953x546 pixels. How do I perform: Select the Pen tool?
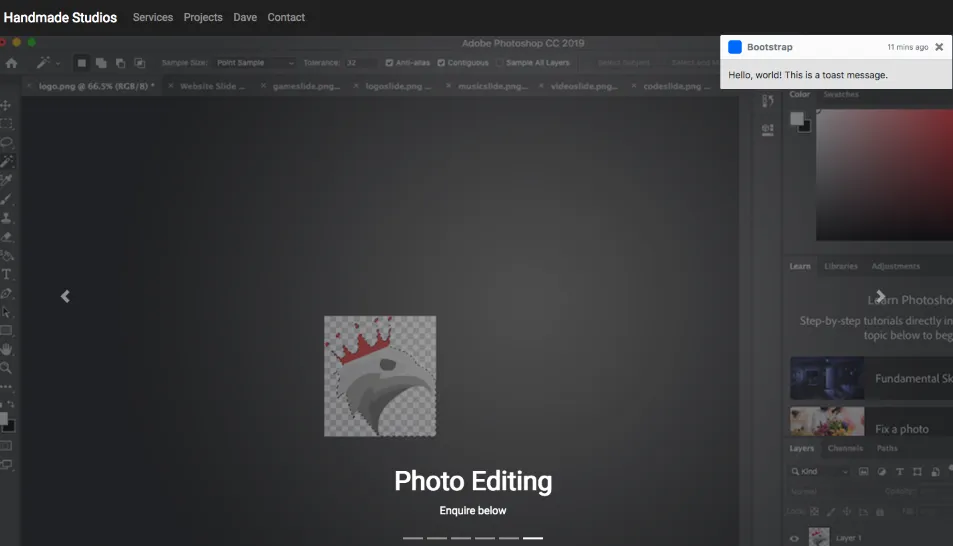point(6,293)
